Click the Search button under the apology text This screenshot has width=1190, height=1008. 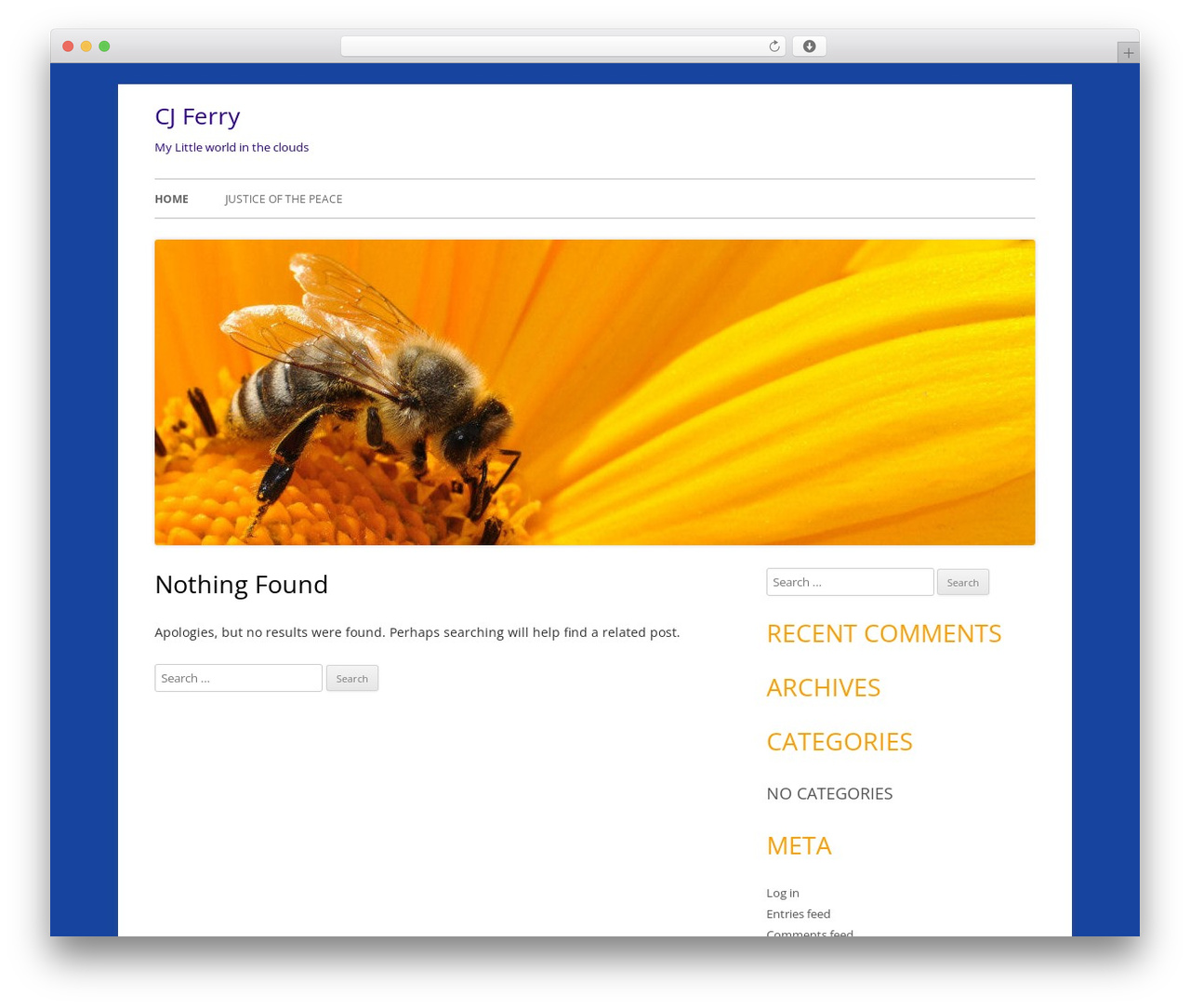click(351, 678)
